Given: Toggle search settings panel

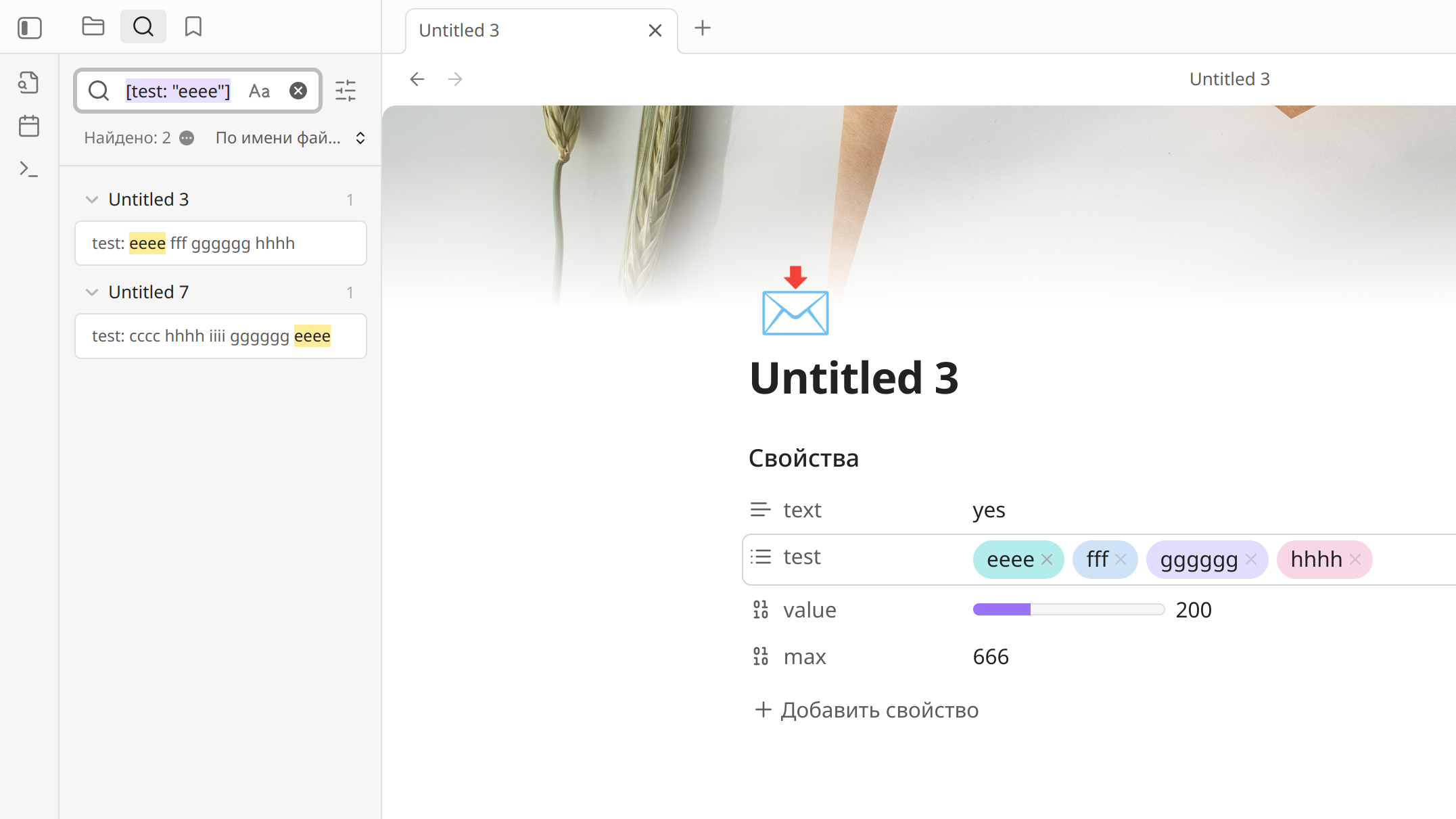Looking at the screenshot, I should pyautogui.click(x=346, y=91).
